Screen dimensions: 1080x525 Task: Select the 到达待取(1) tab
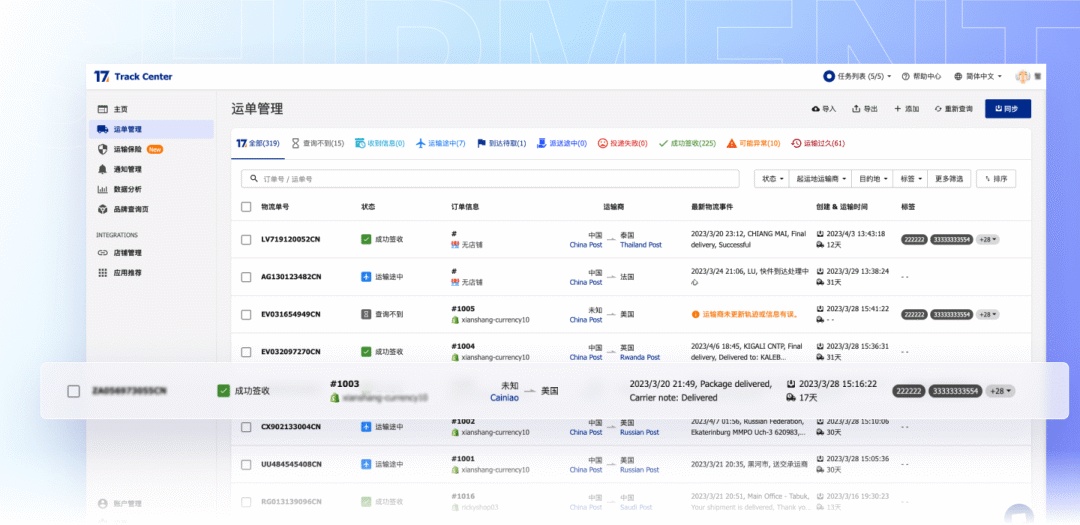point(501,143)
